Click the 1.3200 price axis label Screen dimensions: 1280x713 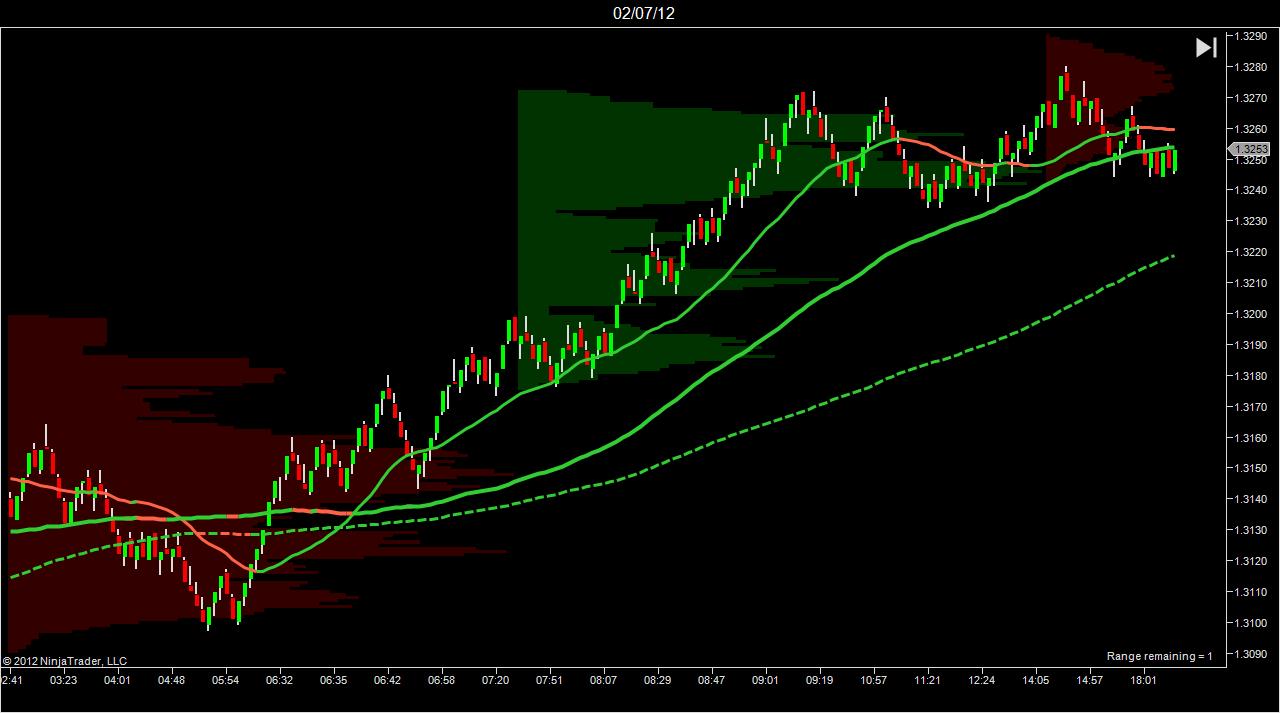click(1251, 314)
